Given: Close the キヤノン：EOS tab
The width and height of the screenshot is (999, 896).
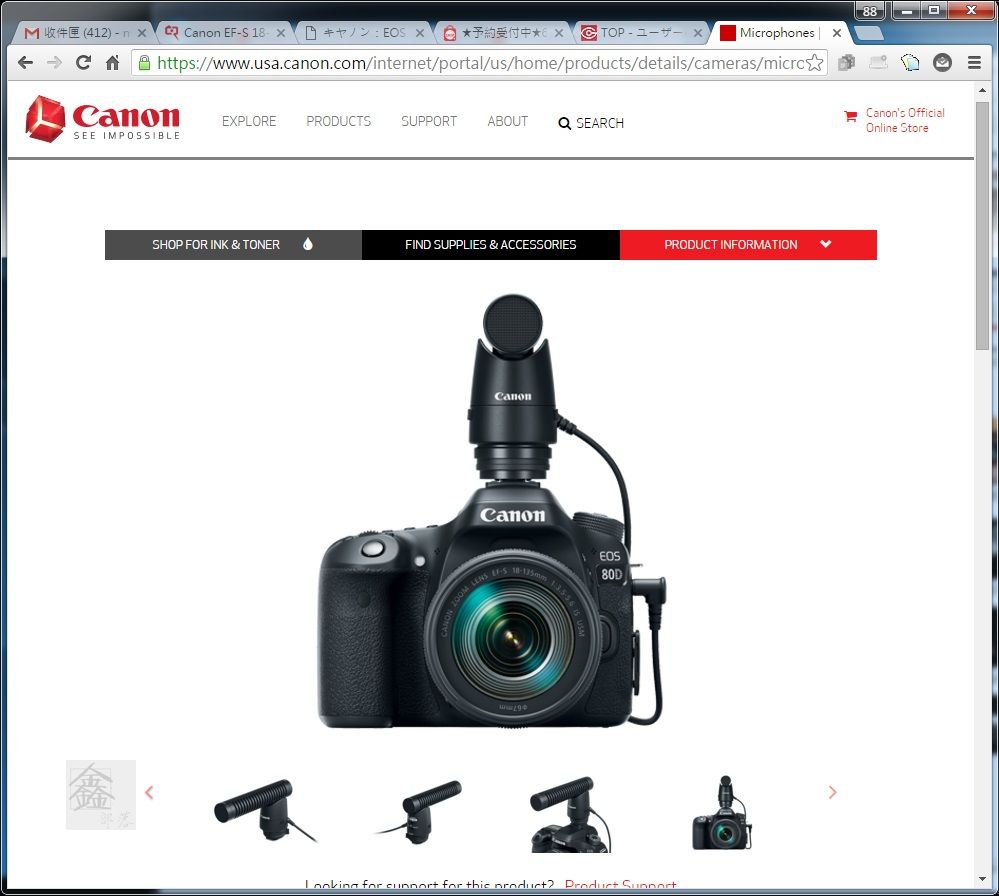Looking at the screenshot, I should pos(420,33).
